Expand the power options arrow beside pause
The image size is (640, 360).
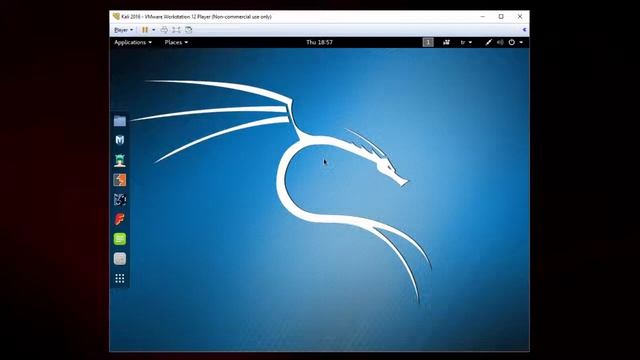(x=154, y=30)
